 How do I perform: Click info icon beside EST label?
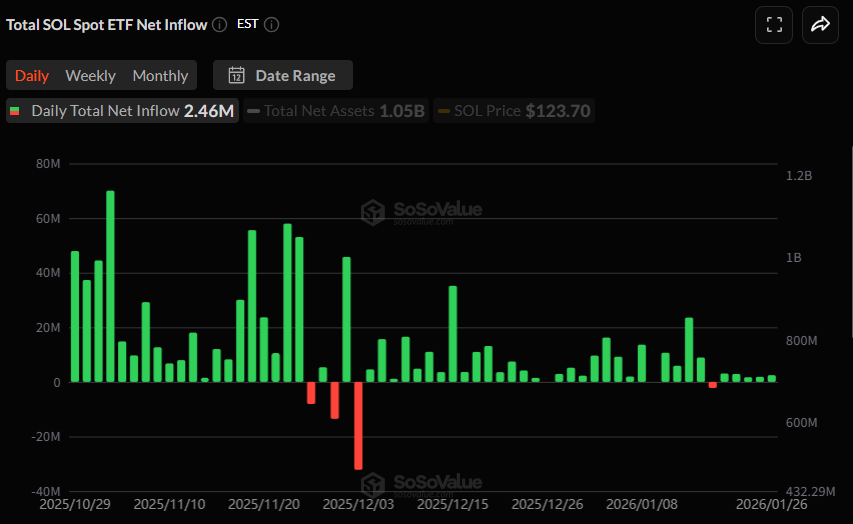pyautogui.click(x=272, y=25)
